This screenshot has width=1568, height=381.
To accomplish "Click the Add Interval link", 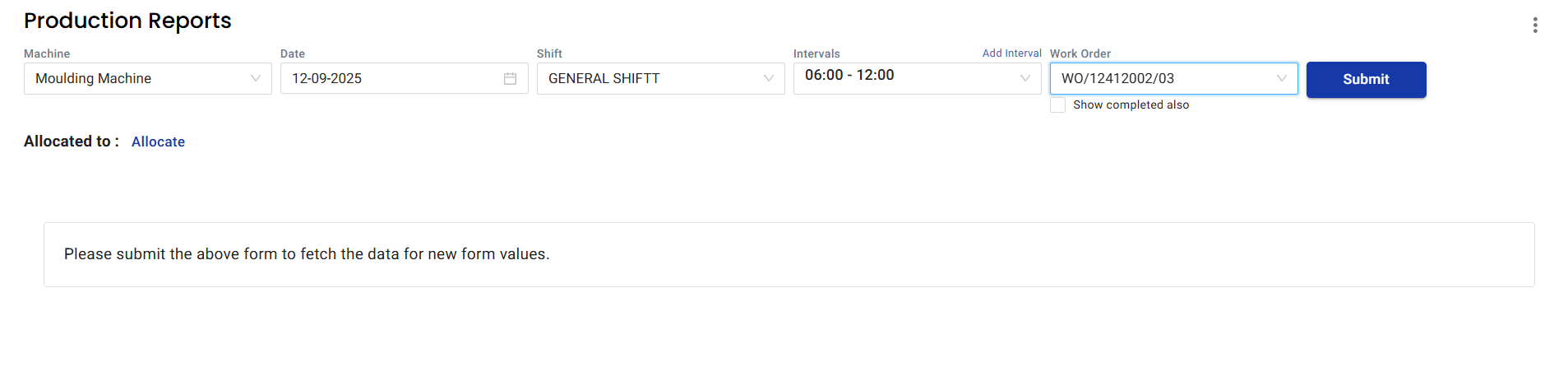I will [1011, 53].
